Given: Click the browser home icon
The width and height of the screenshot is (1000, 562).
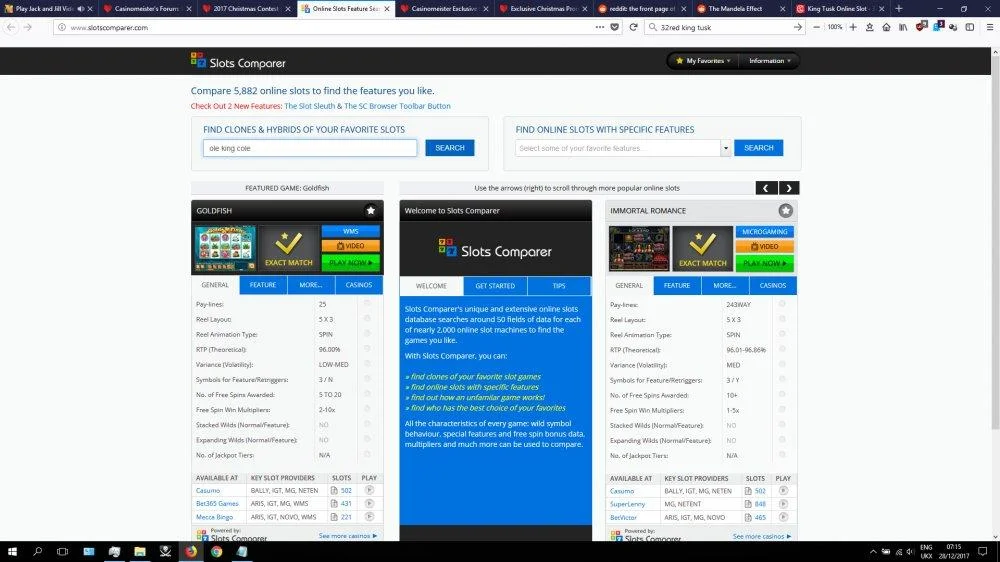Looking at the screenshot, I should tap(886, 27).
